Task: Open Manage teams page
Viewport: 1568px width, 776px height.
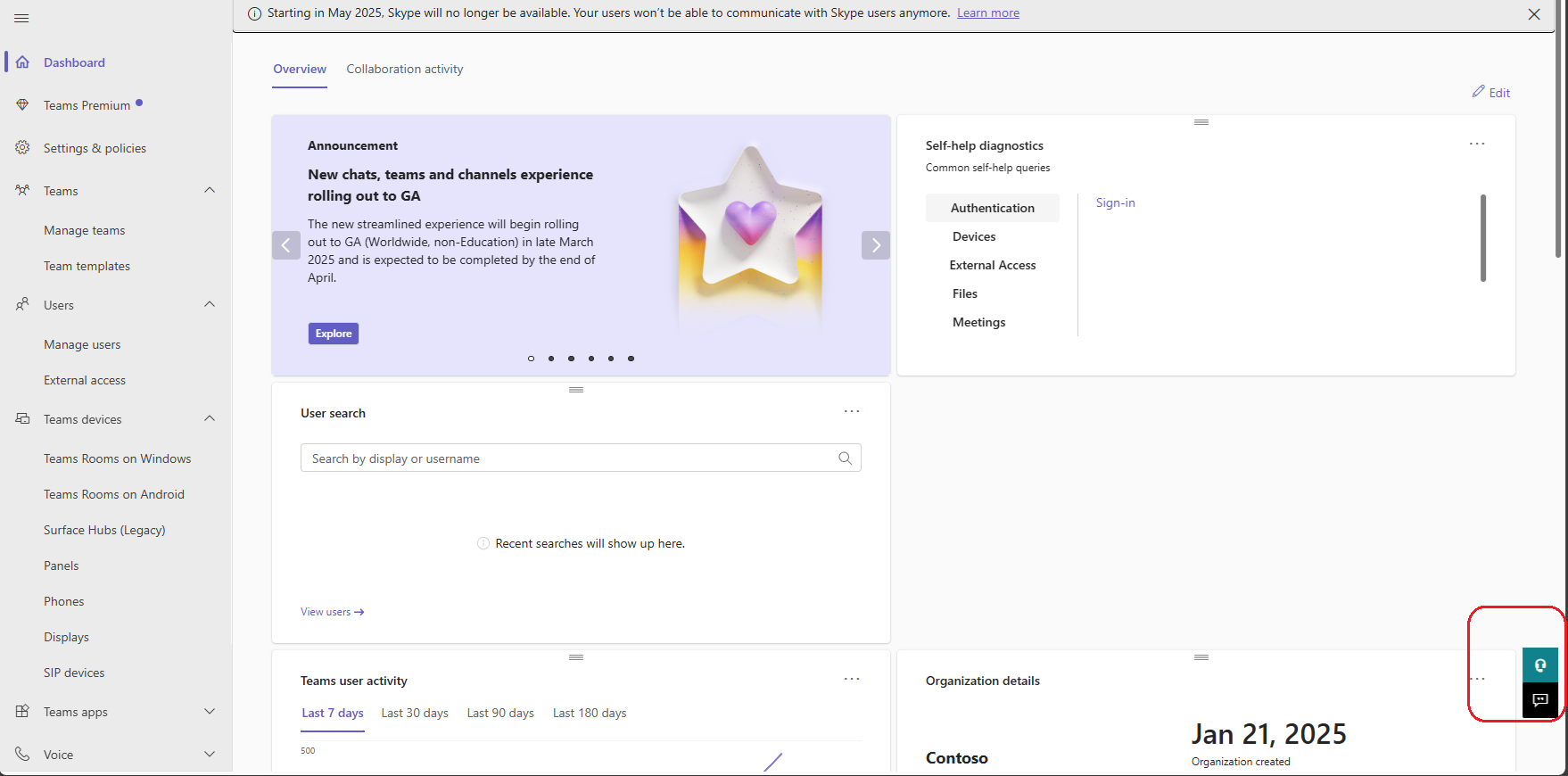Action: pyautogui.click(x=85, y=230)
